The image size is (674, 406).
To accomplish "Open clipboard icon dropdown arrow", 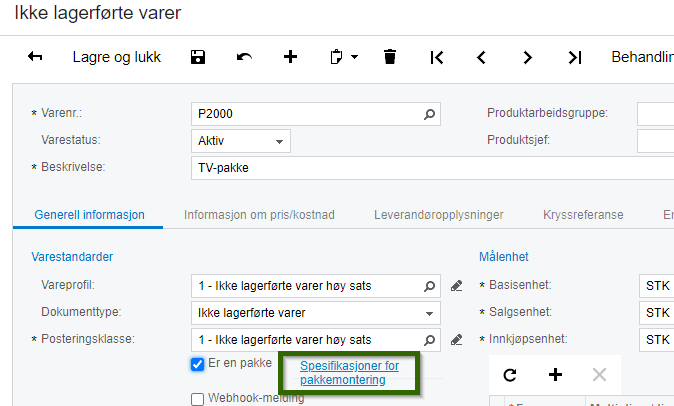I will [x=354, y=58].
